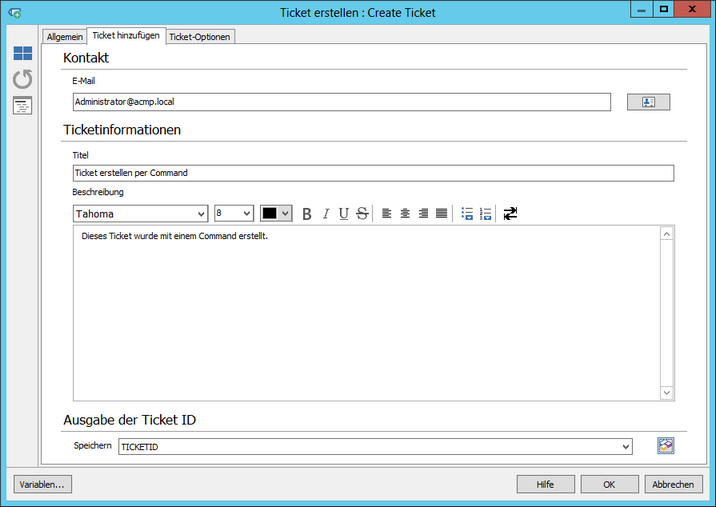Viewport: 716px width, 507px height.
Task: Click the Hilfe button
Action: pos(546,484)
